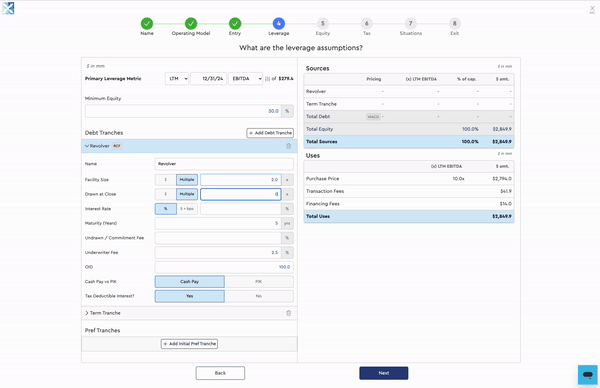Select S + bps option for Interest Rate
600x388 pixels.
coord(187,209)
